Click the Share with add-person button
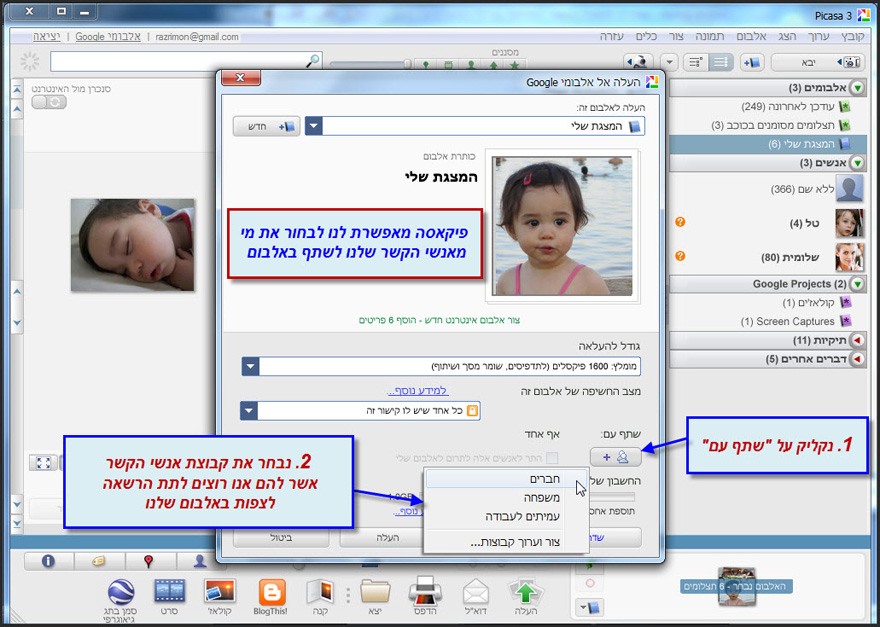This screenshot has height=627, width=880. click(x=616, y=457)
